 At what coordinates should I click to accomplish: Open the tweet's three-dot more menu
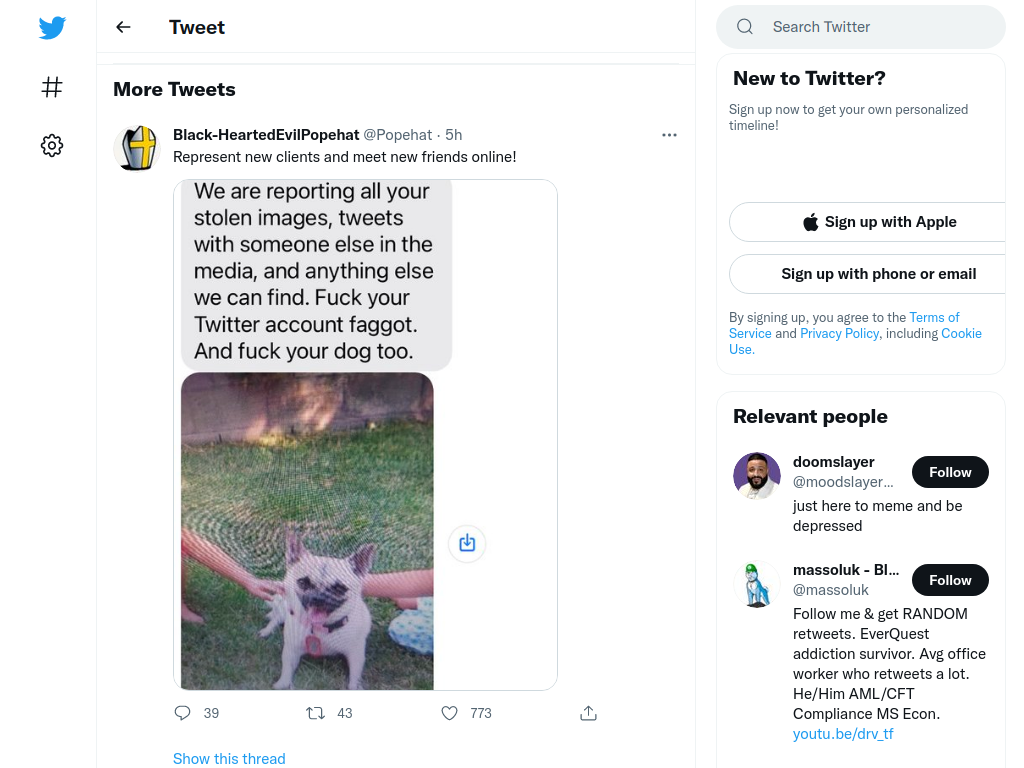coord(669,135)
